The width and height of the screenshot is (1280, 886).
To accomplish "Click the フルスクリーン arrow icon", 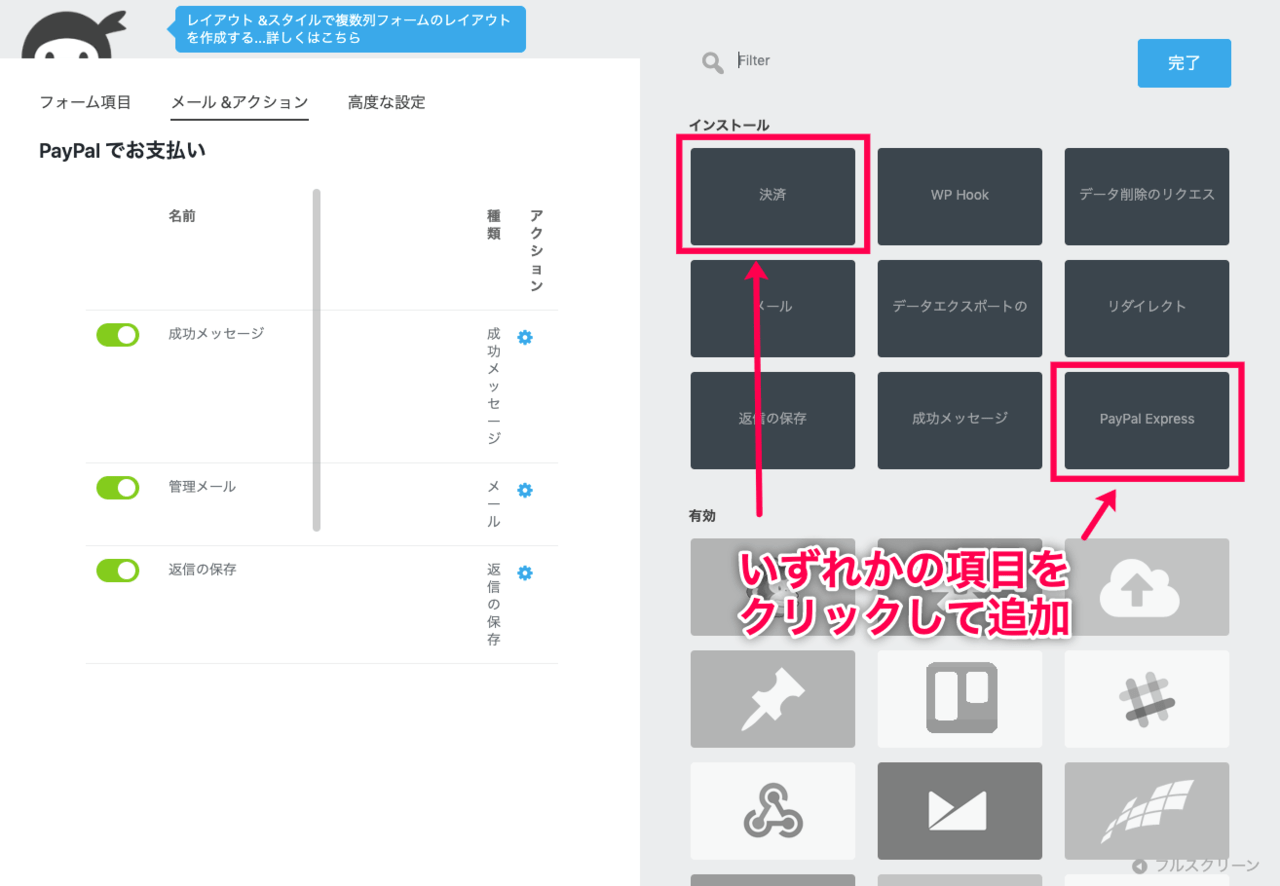I will 1138,866.
